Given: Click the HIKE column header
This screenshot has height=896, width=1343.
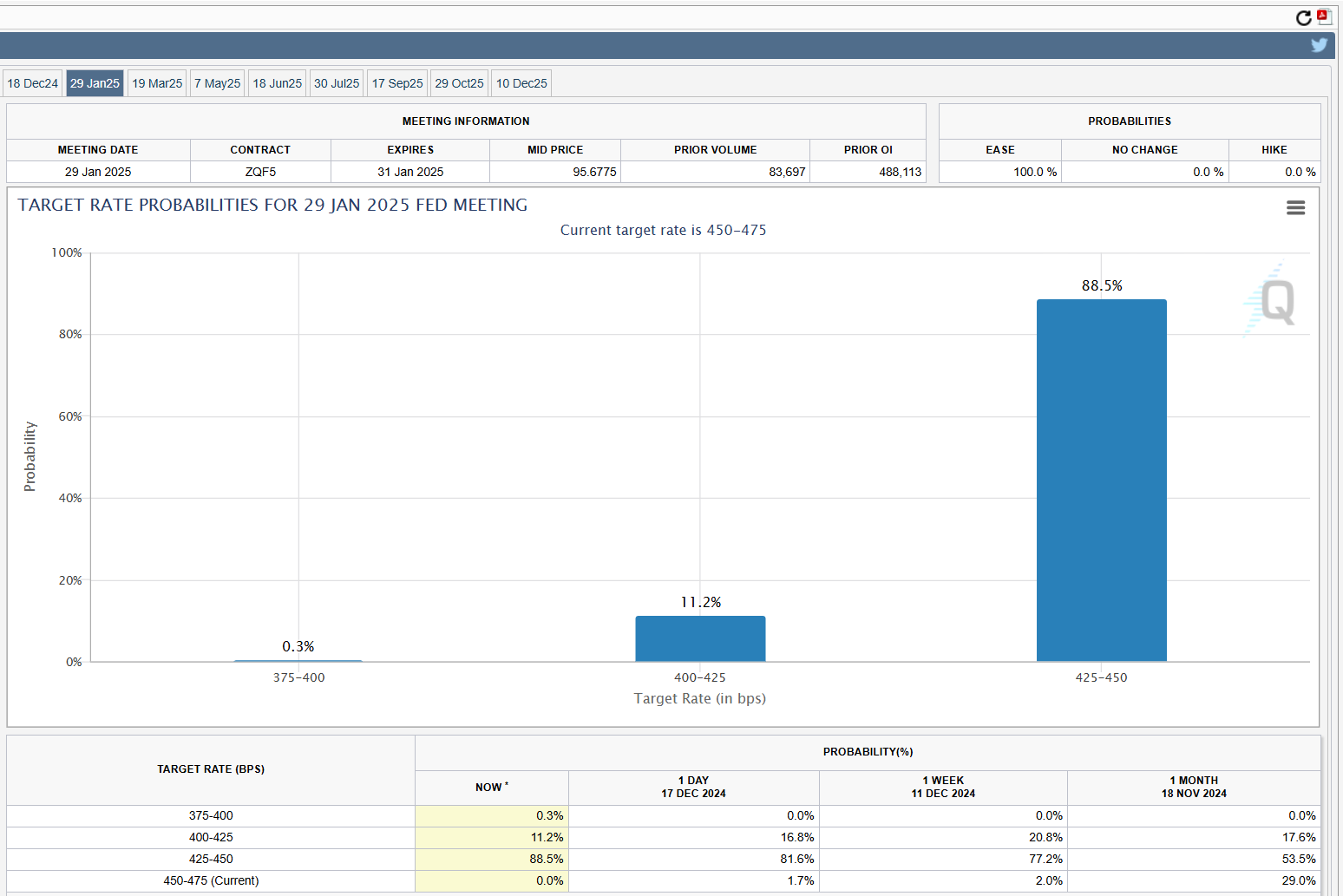Looking at the screenshot, I should tap(1274, 150).
